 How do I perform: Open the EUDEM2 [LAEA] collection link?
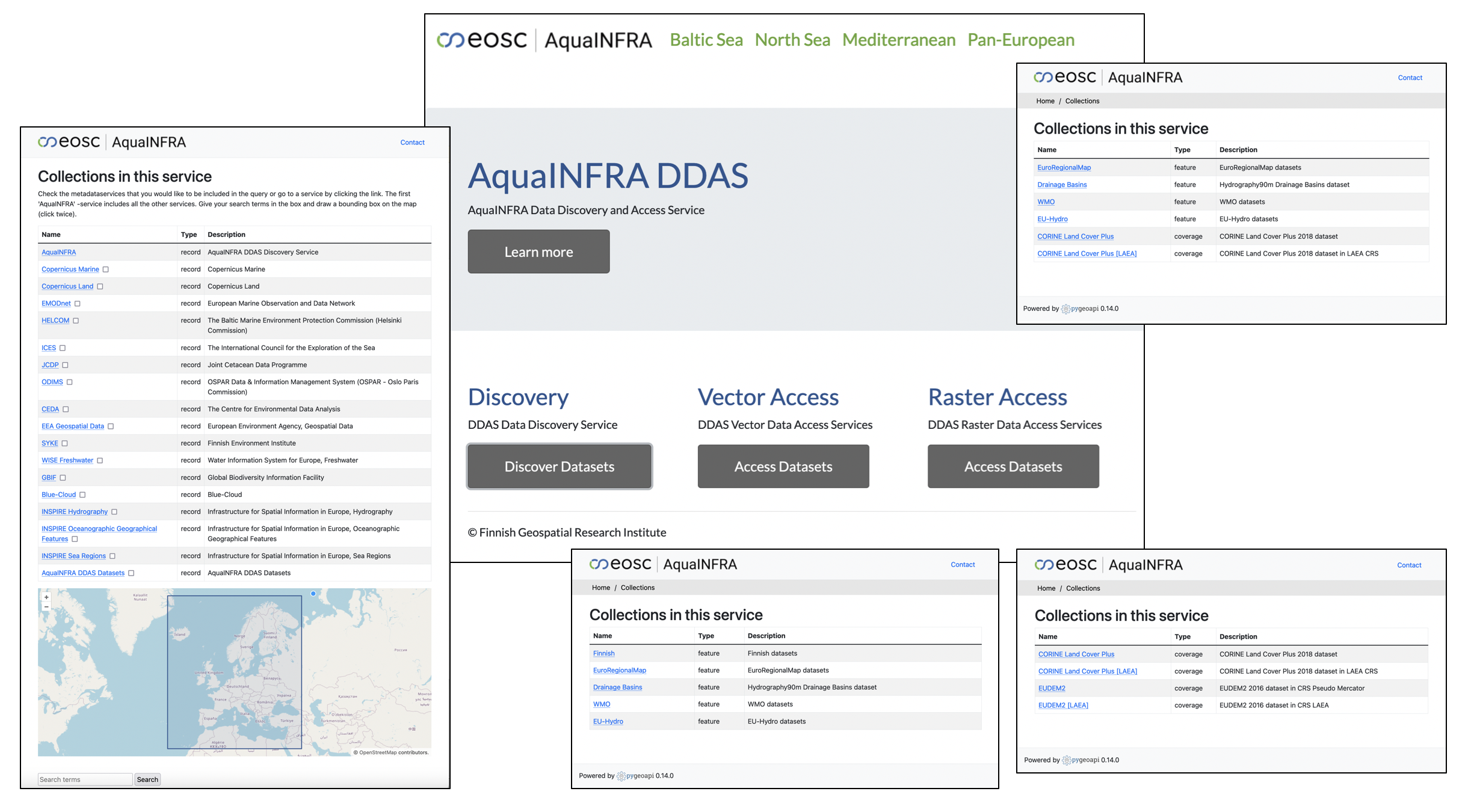[1062, 705]
